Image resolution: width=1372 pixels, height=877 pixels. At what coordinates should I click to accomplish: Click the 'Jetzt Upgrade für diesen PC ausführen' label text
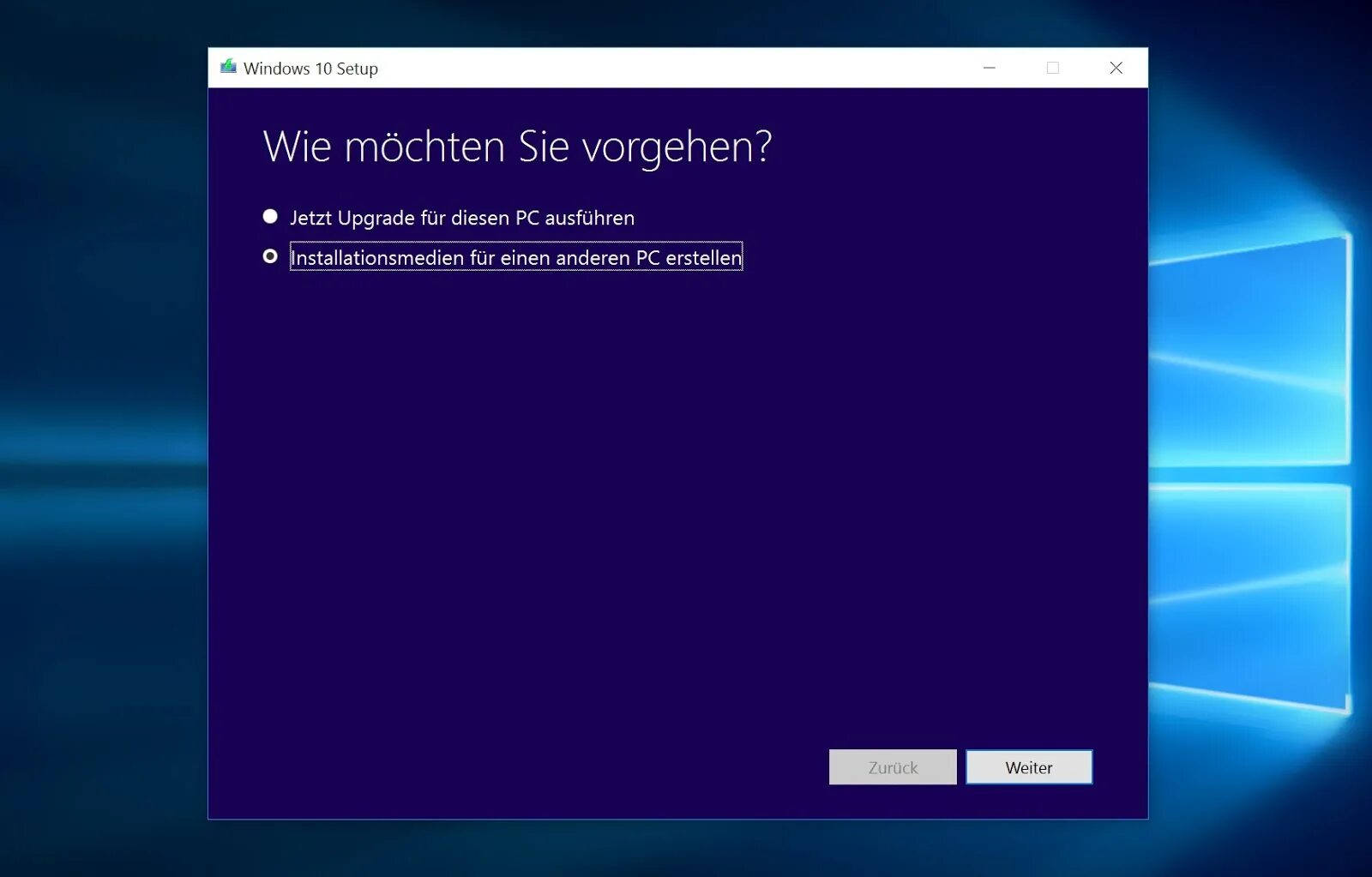[x=462, y=218]
